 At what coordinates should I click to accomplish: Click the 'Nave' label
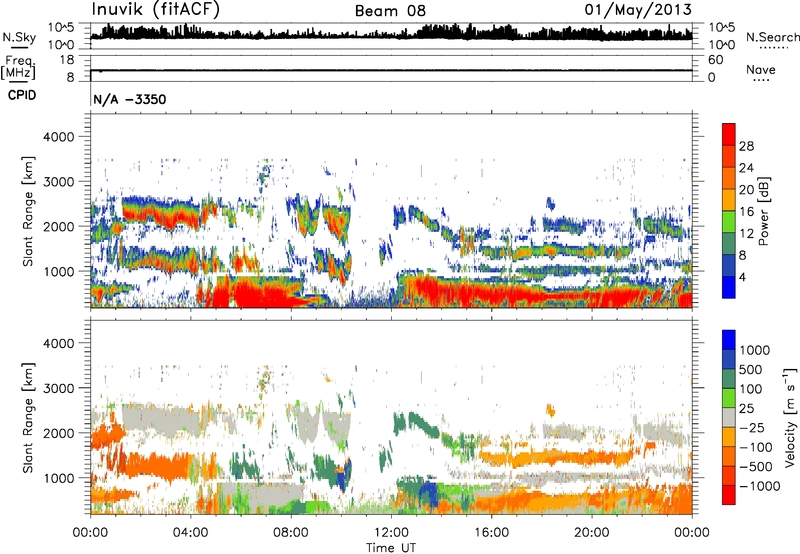[761, 69]
